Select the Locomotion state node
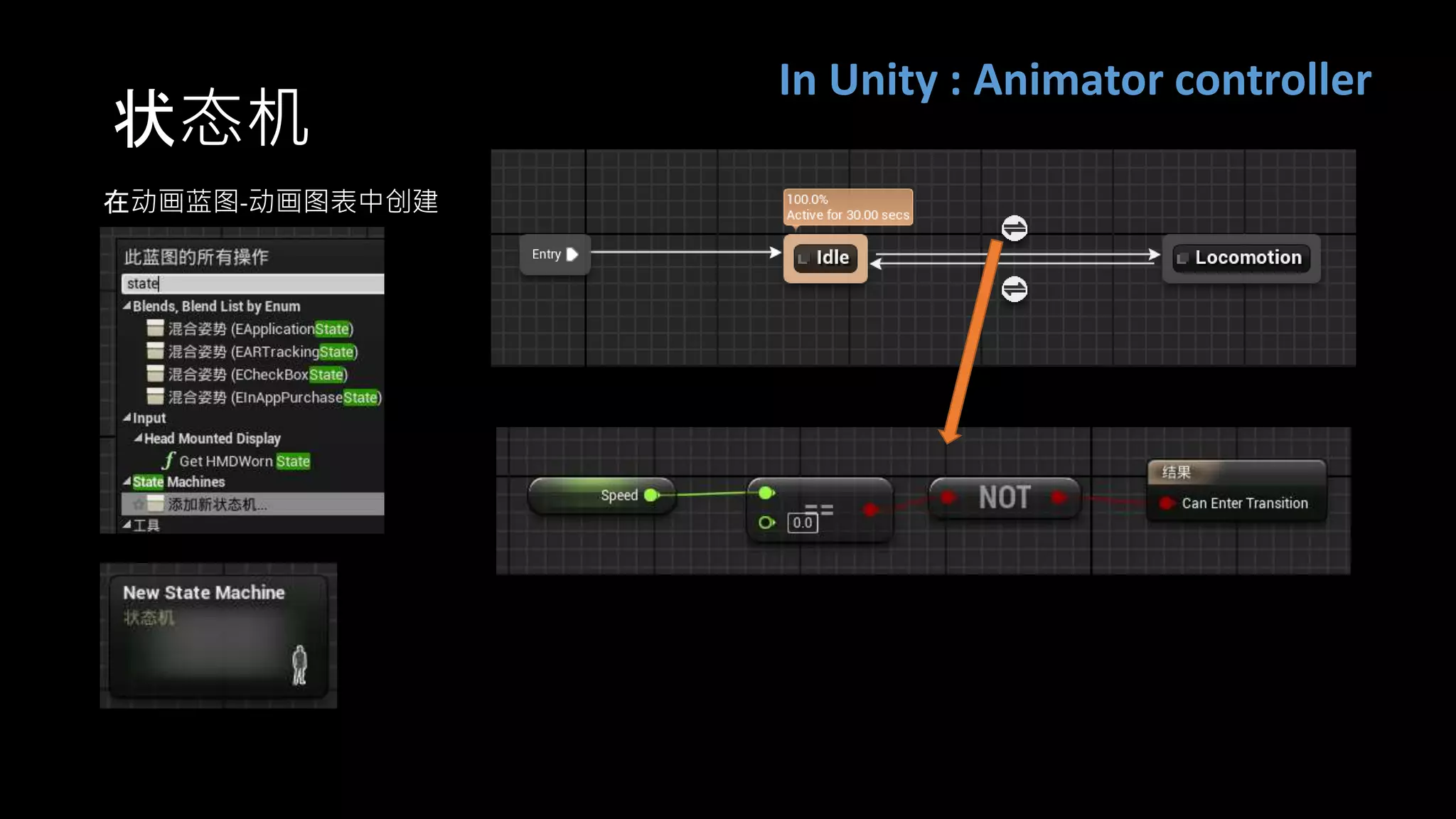The height and width of the screenshot is (819, 1456). coord(1241,258)
